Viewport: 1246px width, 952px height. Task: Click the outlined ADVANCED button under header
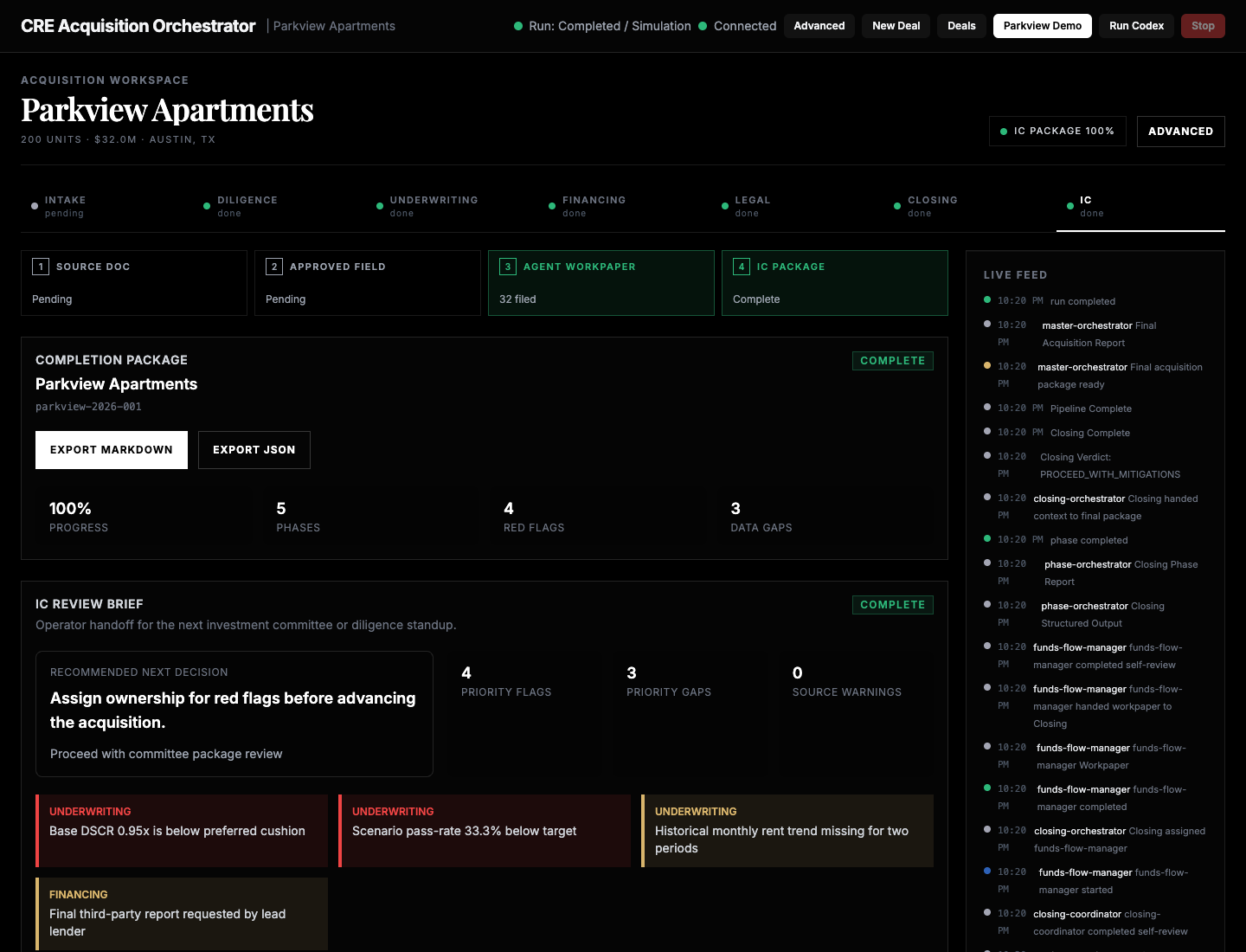point(1180,132)
